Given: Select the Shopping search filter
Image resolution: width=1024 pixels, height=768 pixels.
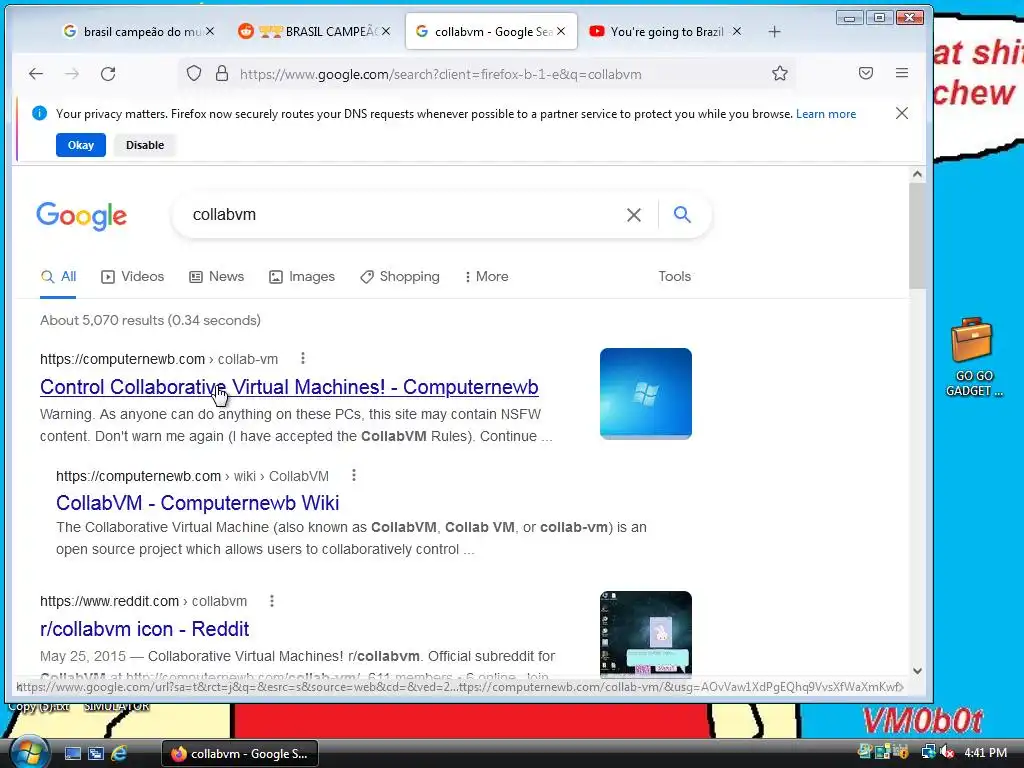Looking at the screenshot, I should [x=400, y=276].
